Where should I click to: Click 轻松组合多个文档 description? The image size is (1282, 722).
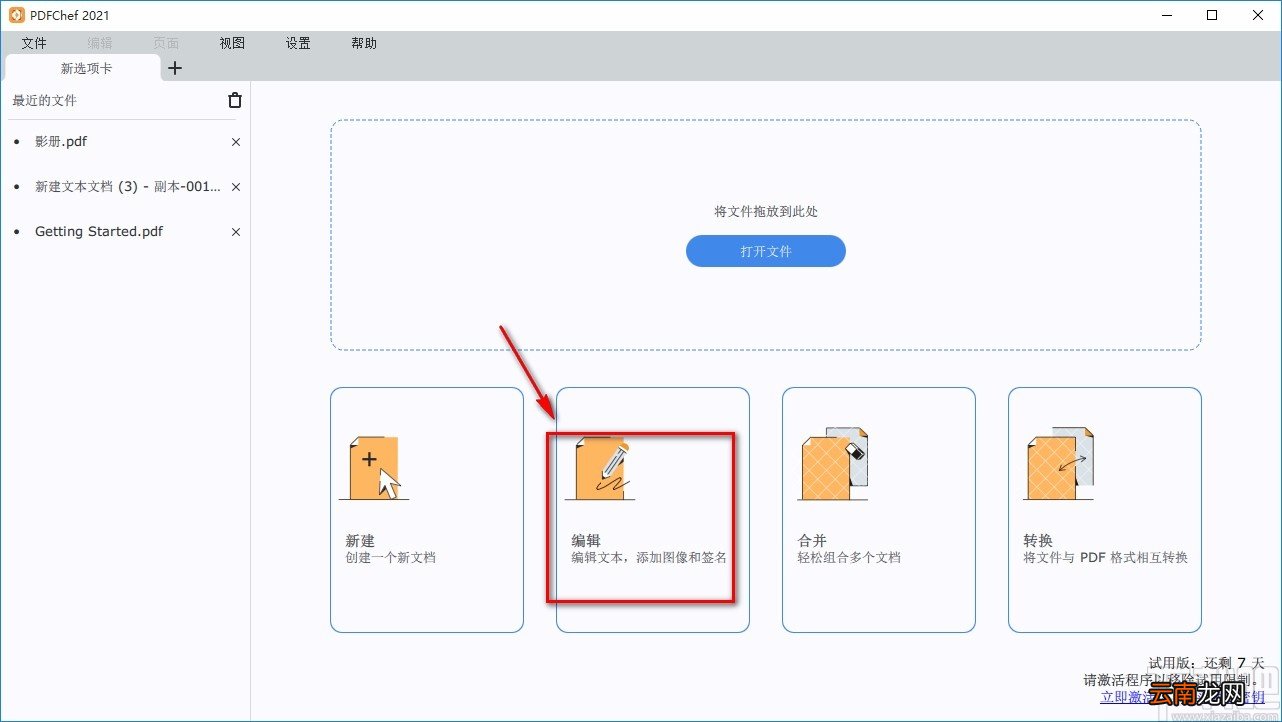coord(849,558)
